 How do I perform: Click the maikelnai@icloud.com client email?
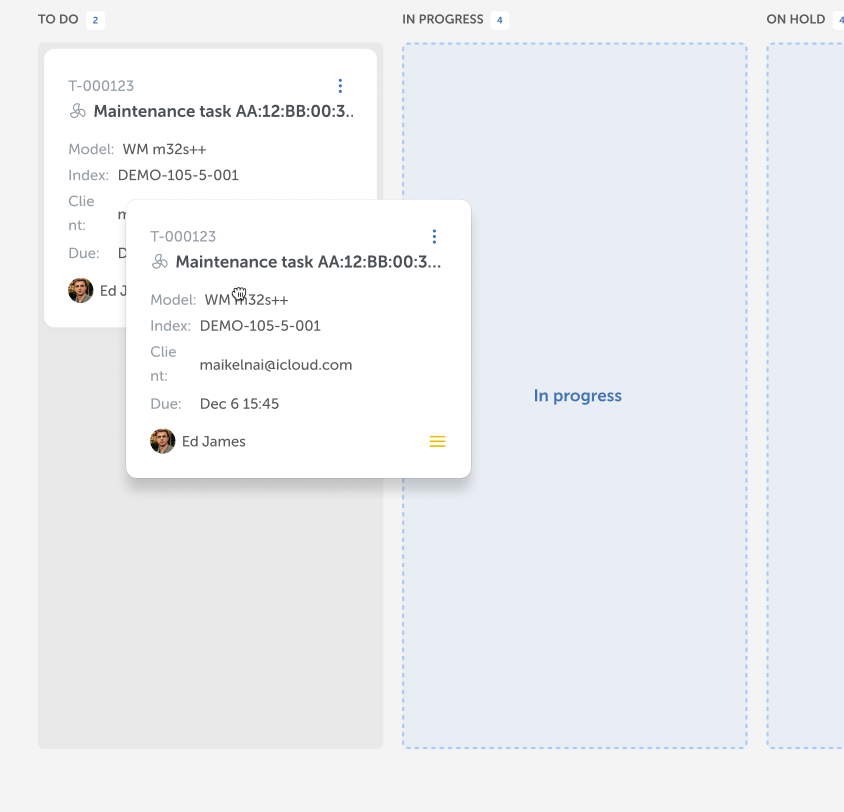[276, 365]
